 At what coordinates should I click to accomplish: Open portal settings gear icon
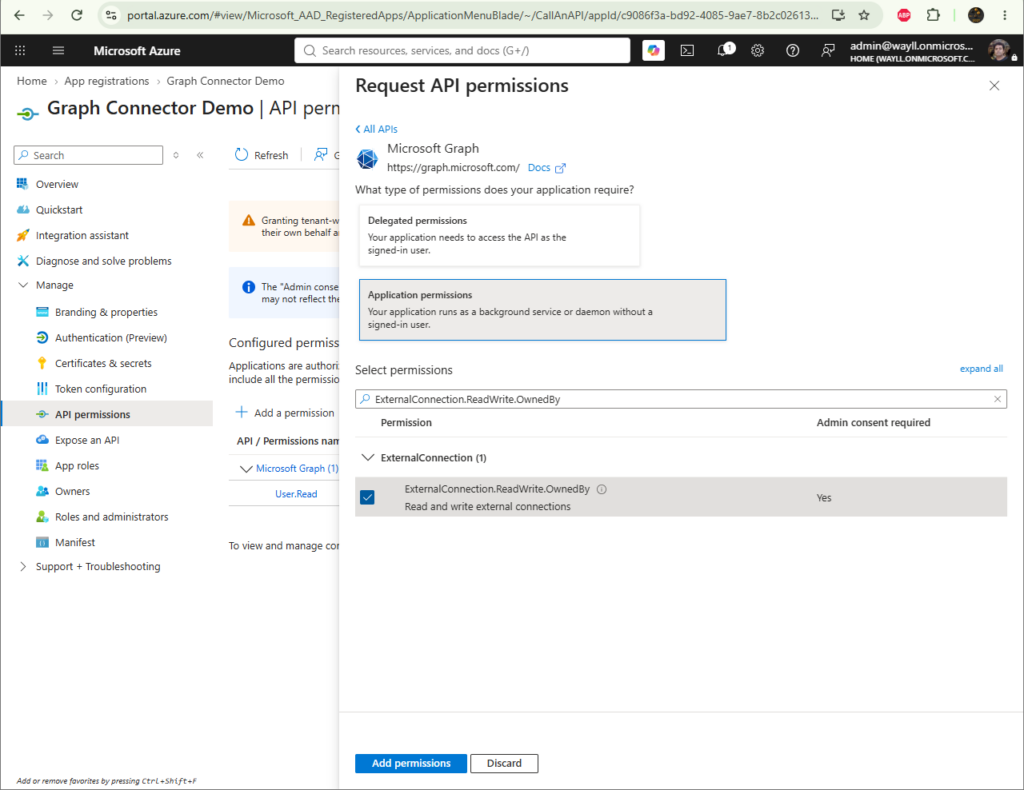coord(758,50)
